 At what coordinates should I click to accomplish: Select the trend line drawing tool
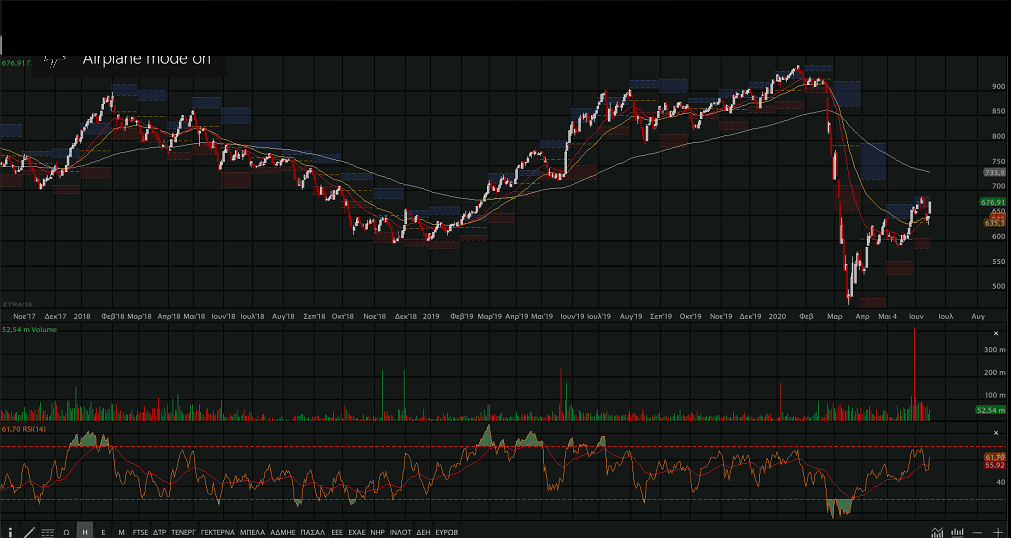pyautogui.click(x=29, y=531)
